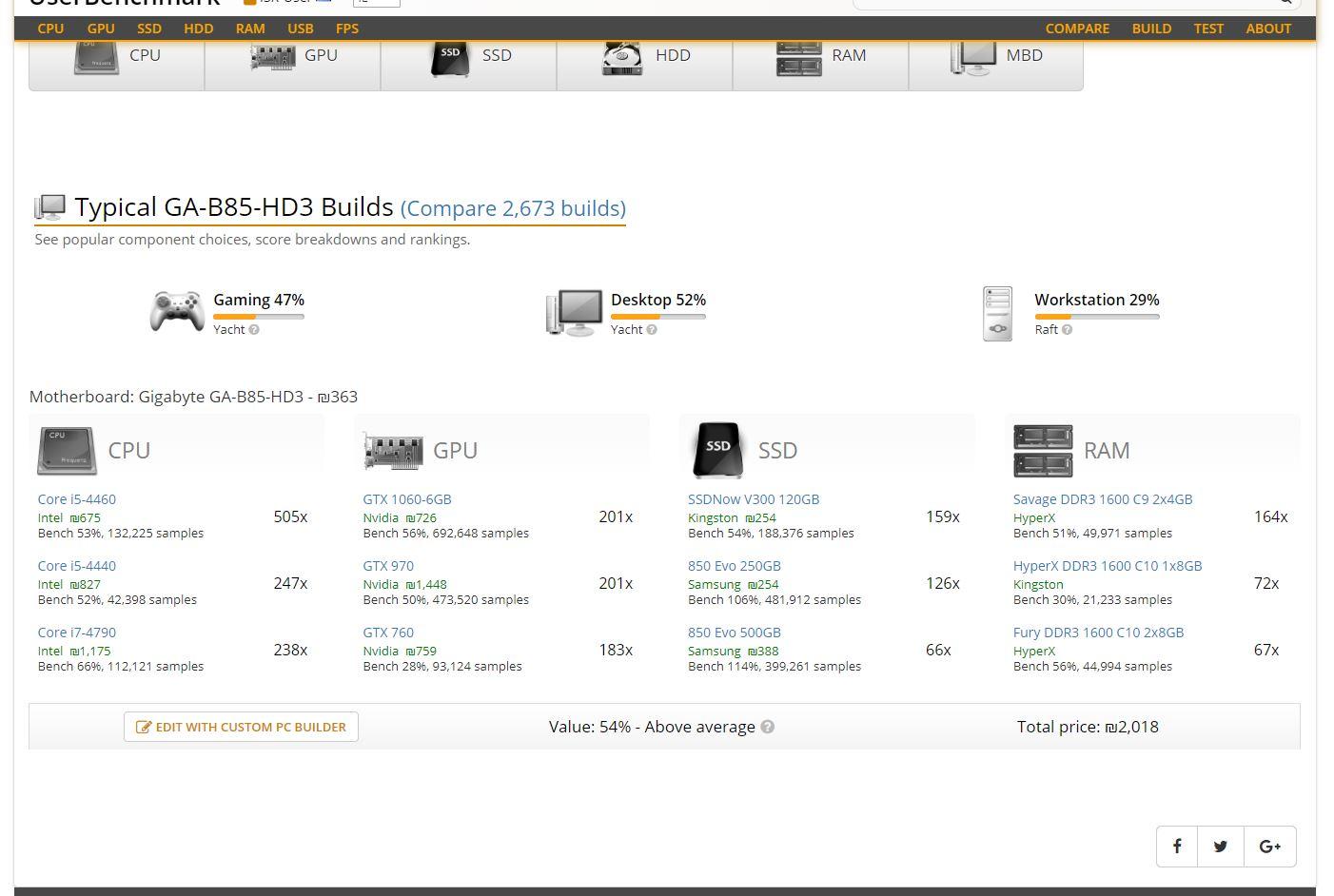Viewport: 1334px width, 896px height.
Task: Open the GTX 1060-6GB link
Action: (407, 499)
